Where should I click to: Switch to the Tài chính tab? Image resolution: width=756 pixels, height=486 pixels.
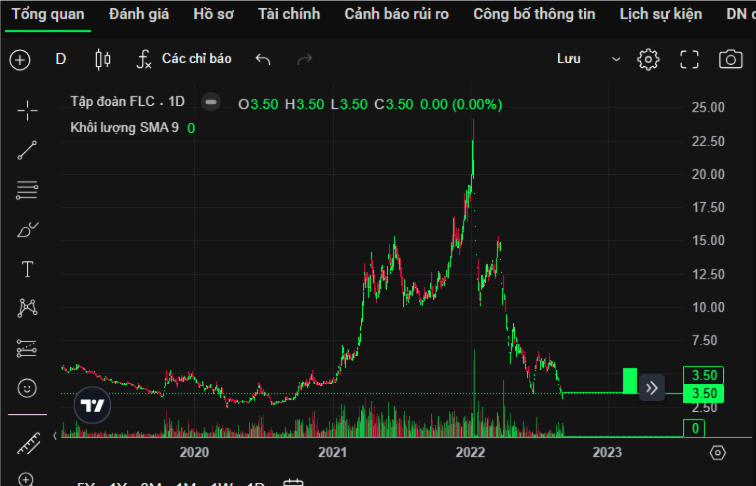coord(288,14)
